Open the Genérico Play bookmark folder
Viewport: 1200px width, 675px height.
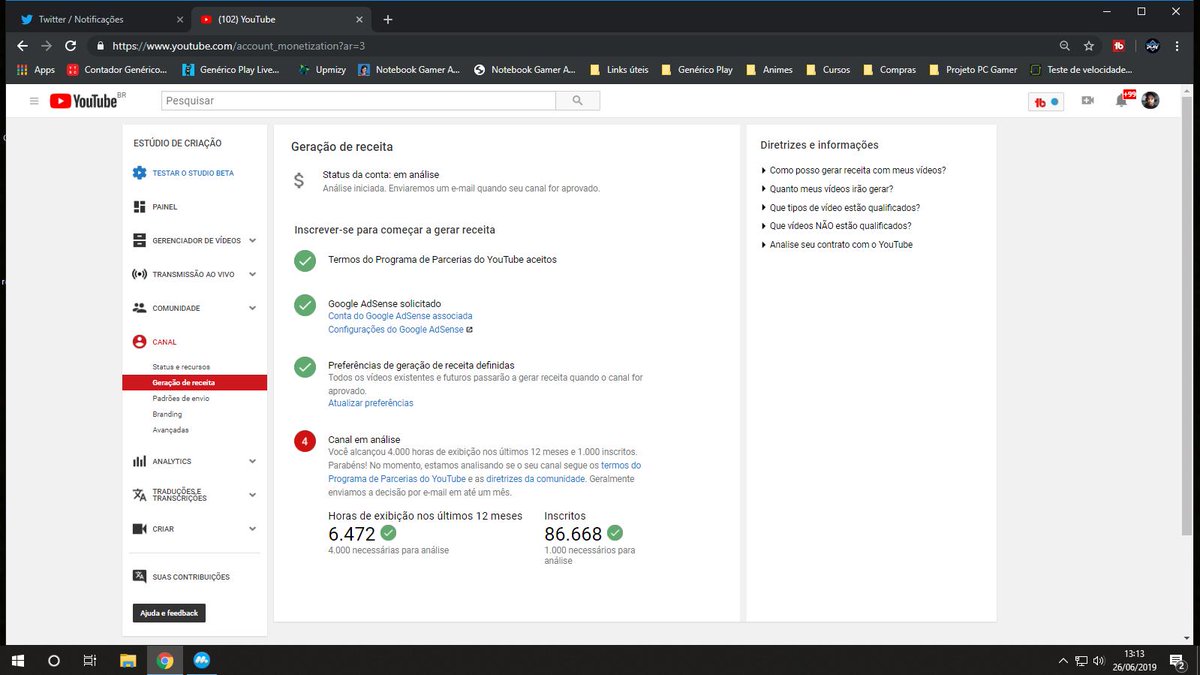(x=696, y=70)
